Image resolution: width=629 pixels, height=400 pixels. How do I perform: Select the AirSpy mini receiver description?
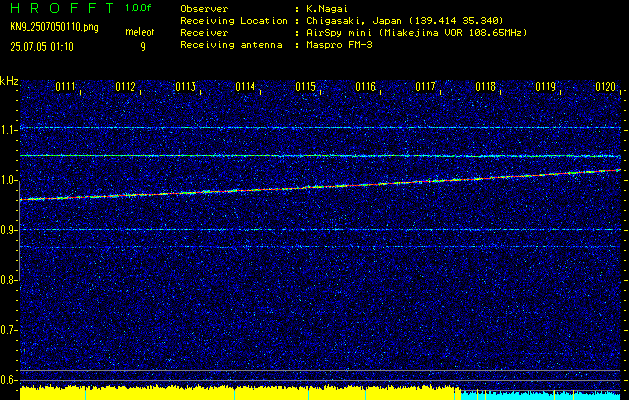coord(416,32)
